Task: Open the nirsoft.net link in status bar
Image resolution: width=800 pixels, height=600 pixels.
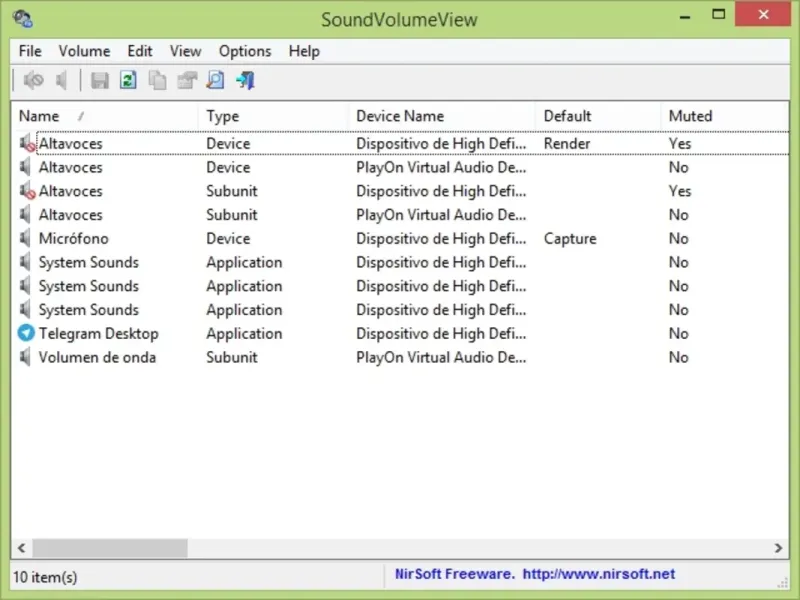Action: point(598,574)
